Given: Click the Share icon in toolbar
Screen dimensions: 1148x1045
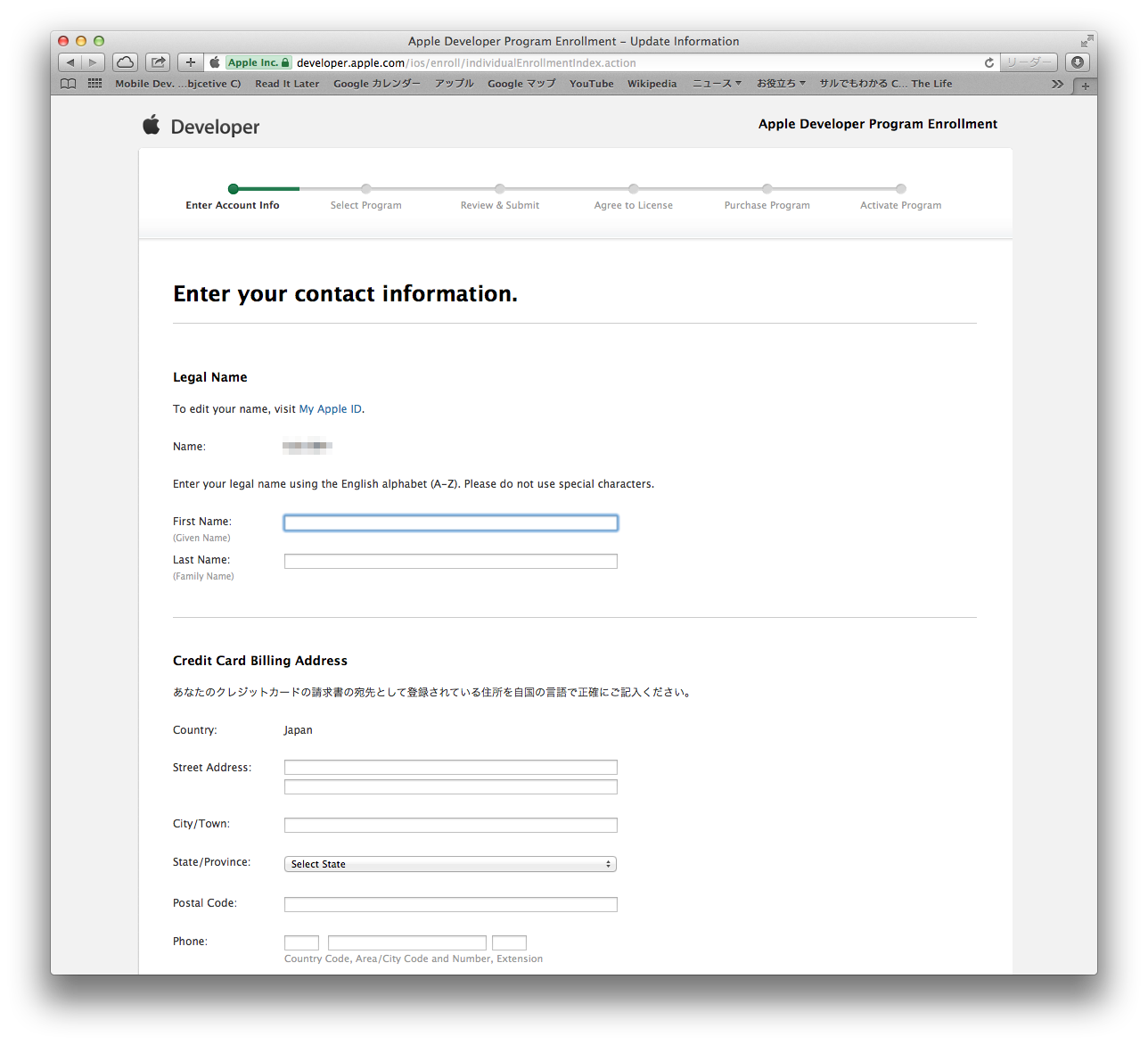Looking at the screenshot, I should click(158, 62).
